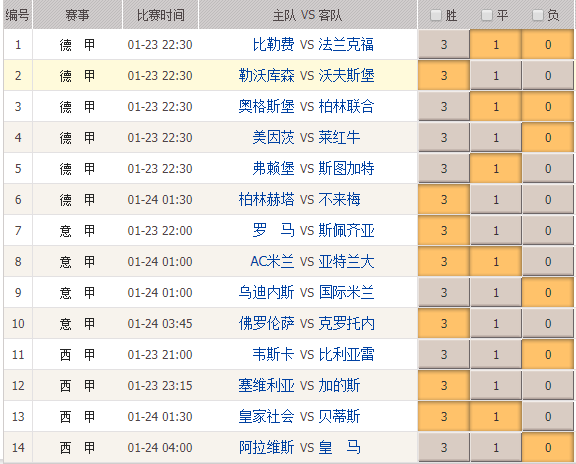Toggle win option 3 for 皇家社会 VS 贝蒂斯
576x464 pixels.
444,417
